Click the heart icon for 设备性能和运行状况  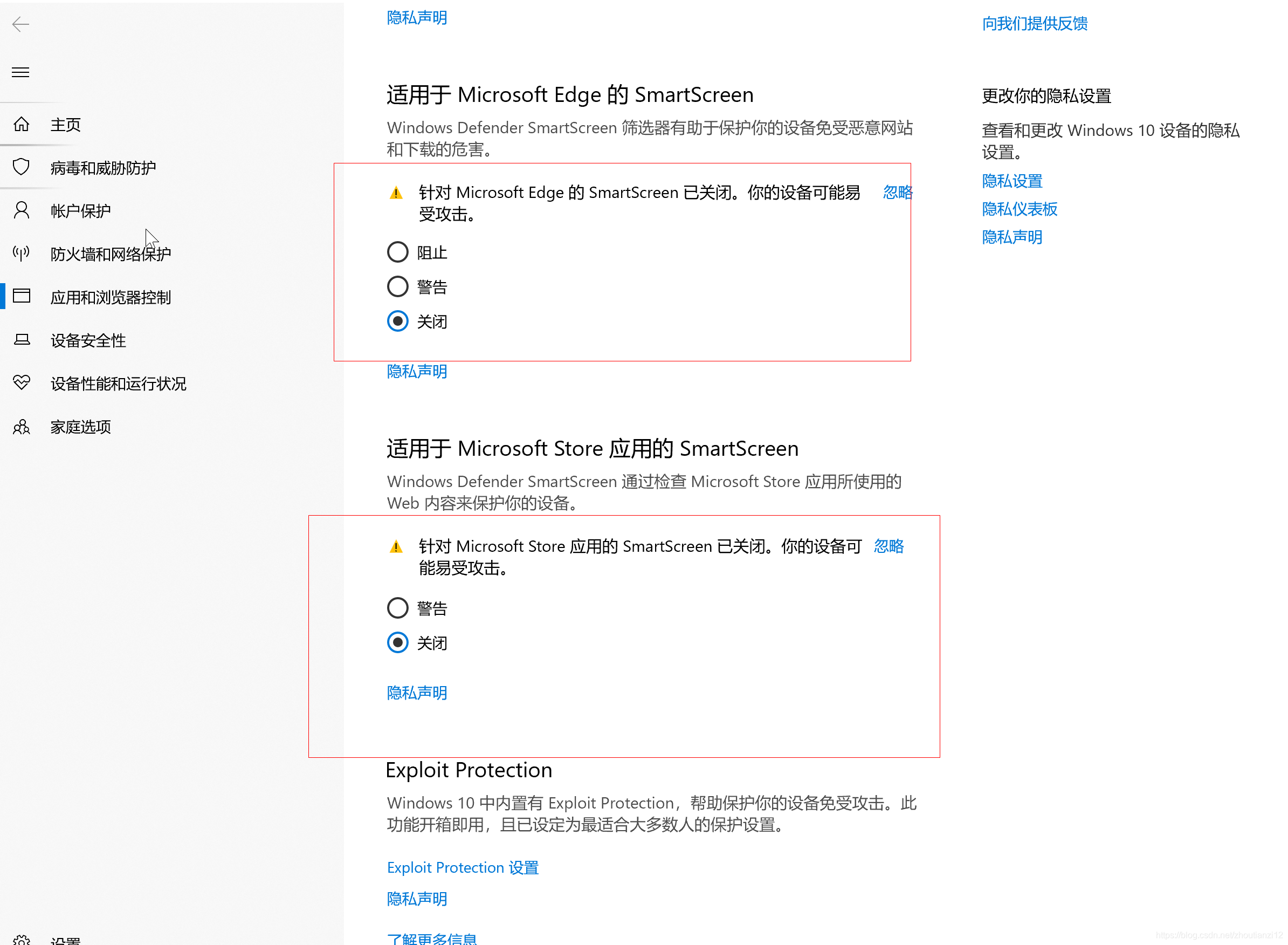click(x=21, y=382)
